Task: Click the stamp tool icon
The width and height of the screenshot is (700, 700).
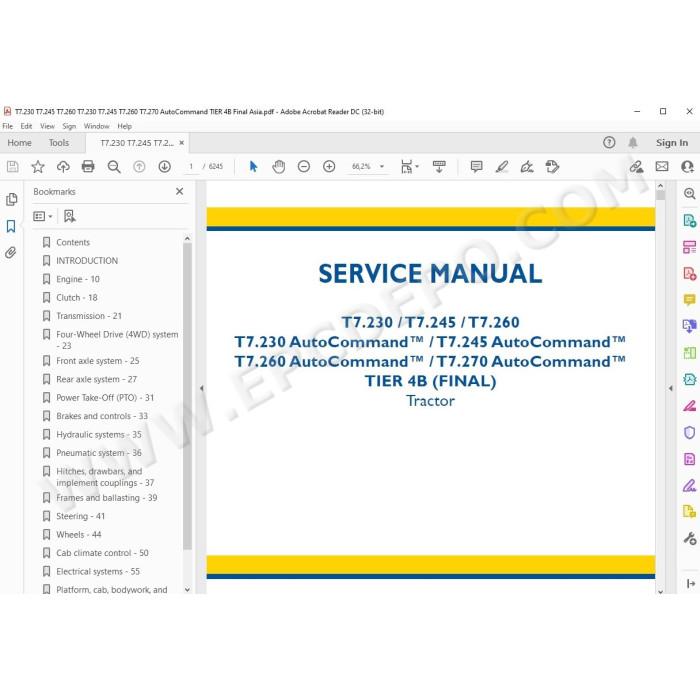Action: pos(552,167)
